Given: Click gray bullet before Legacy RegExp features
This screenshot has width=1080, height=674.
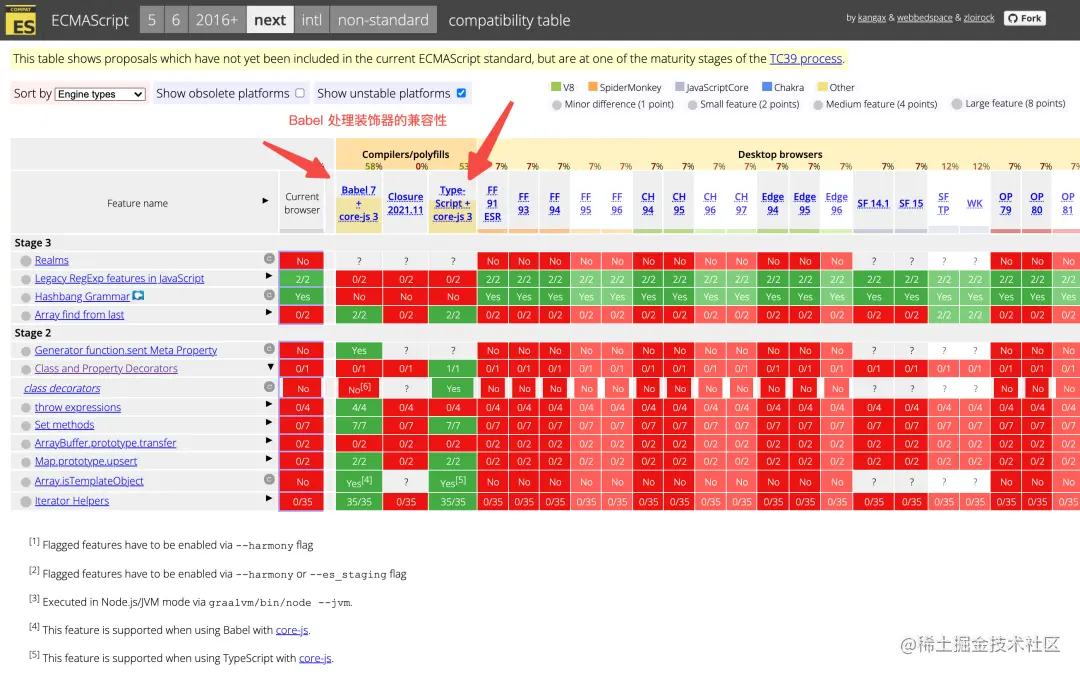Looking at the screenshot, I should [25, 279].
